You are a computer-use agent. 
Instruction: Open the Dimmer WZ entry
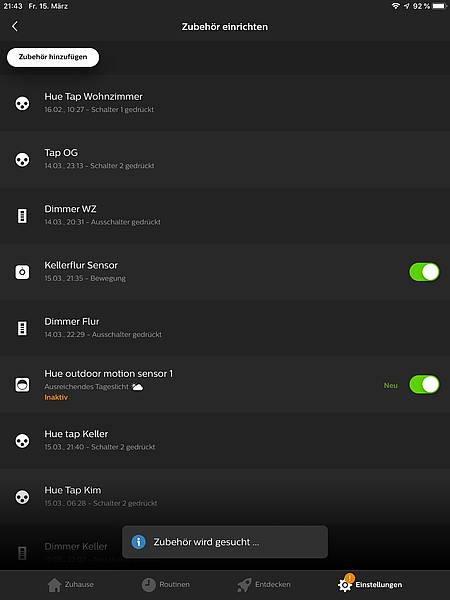click(x=225, y=216)
